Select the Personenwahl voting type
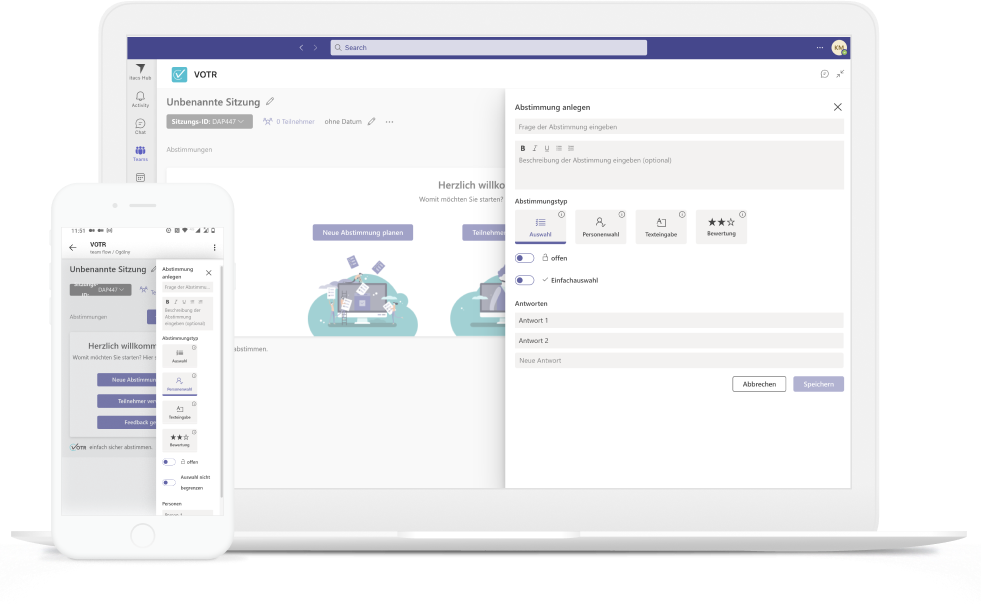 pyautogui.click(x=601, y=227)
